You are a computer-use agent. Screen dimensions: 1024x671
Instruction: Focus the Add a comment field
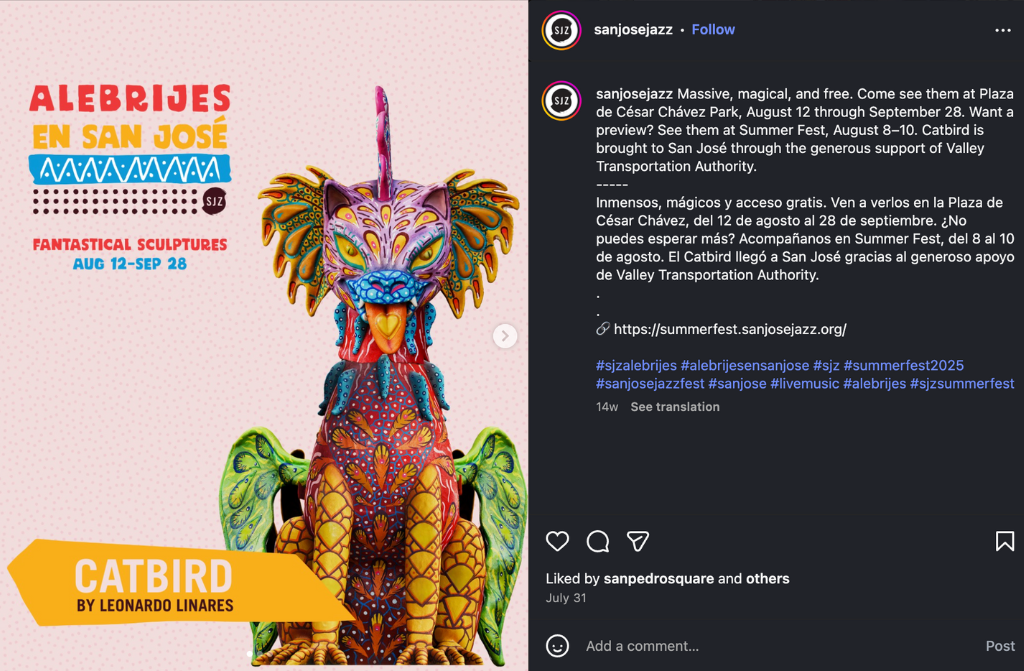[777, 646]
